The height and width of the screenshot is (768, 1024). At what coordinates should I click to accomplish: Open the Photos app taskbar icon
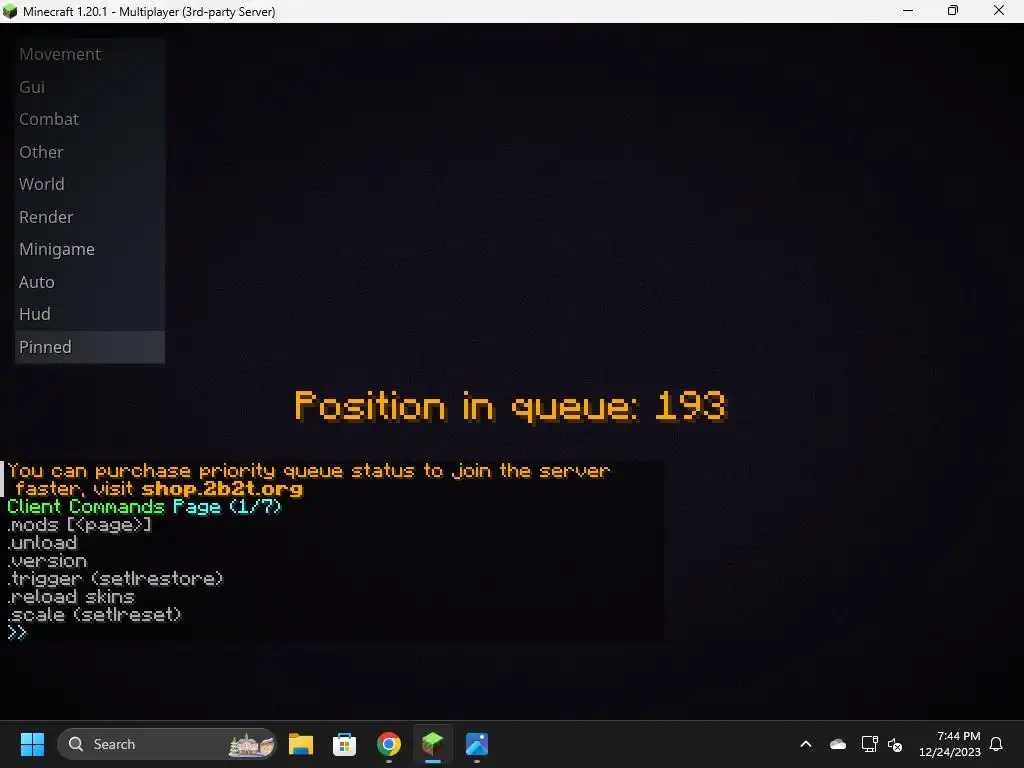(x=477, y=744)
